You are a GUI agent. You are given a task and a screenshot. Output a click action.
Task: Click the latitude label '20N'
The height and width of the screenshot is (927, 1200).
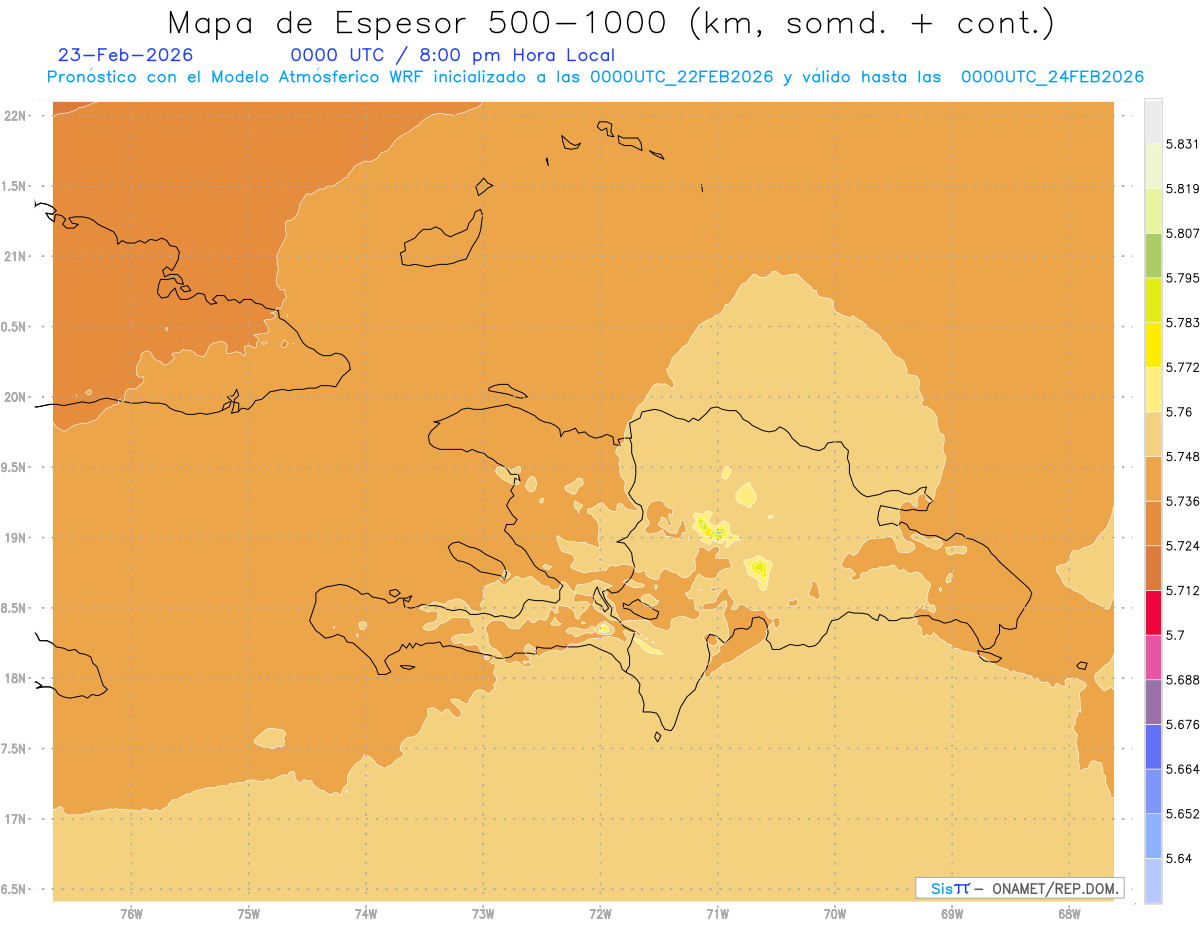pos(16,397)
